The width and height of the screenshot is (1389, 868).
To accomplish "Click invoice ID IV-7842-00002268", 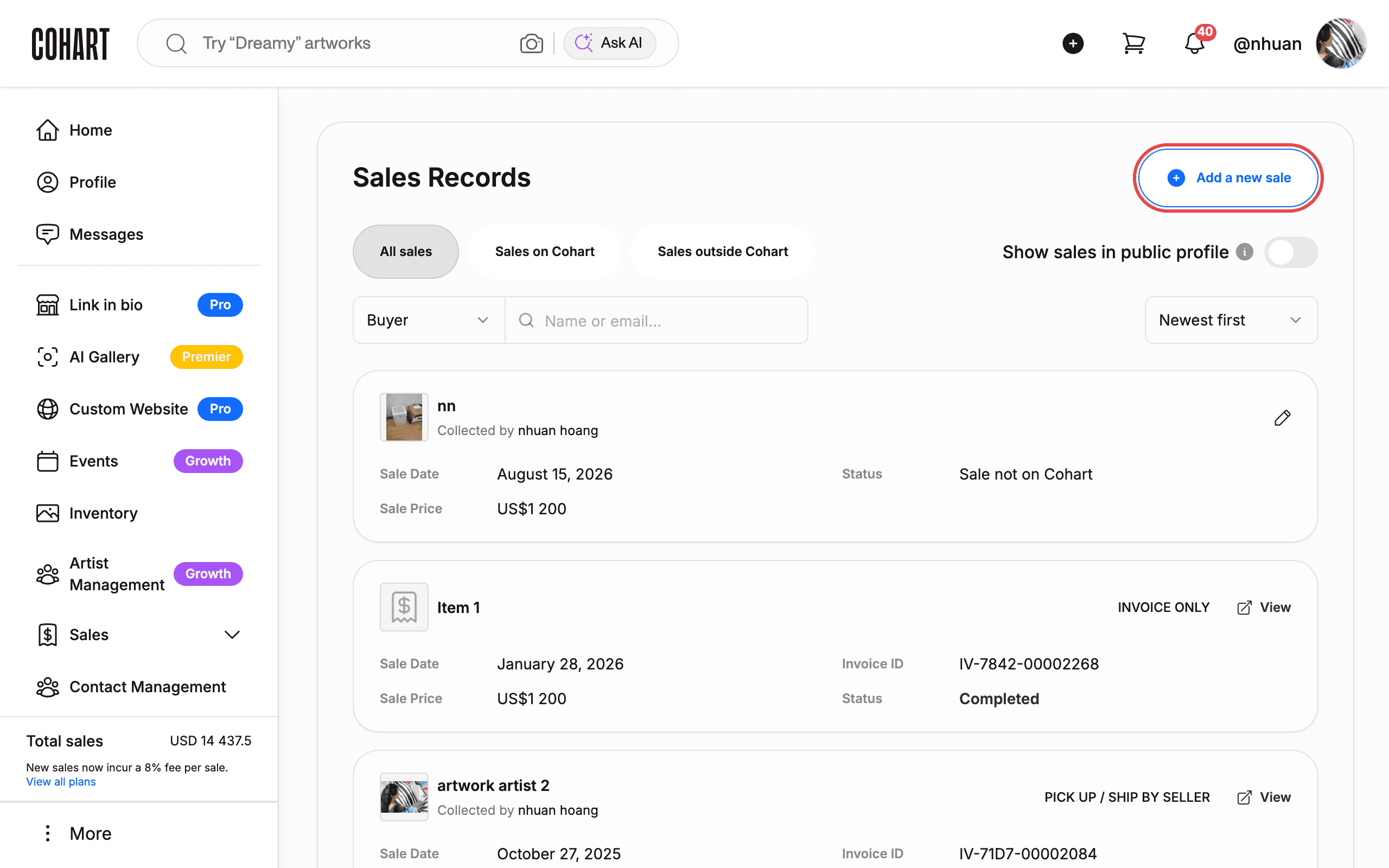I will [1029, 664].
